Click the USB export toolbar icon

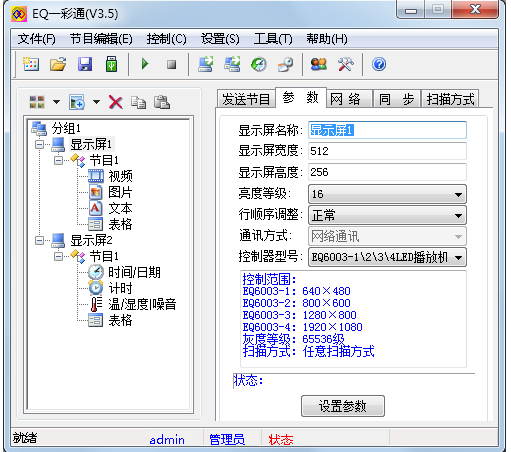[x=112, y=64]
